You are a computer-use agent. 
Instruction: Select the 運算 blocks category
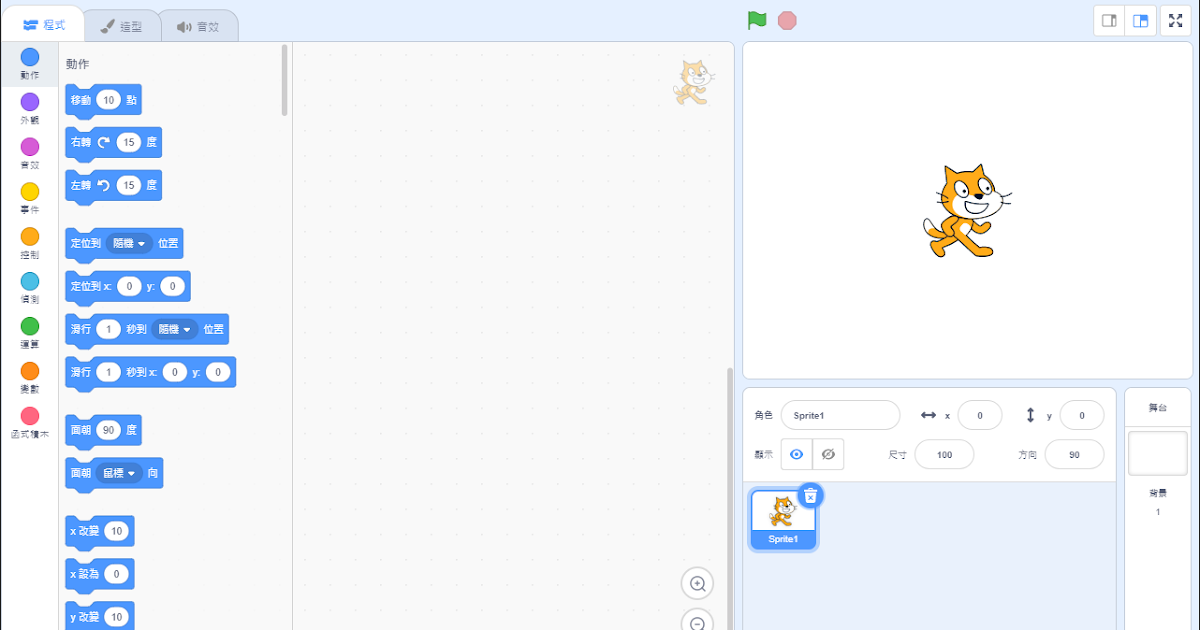tap(30, 332)
